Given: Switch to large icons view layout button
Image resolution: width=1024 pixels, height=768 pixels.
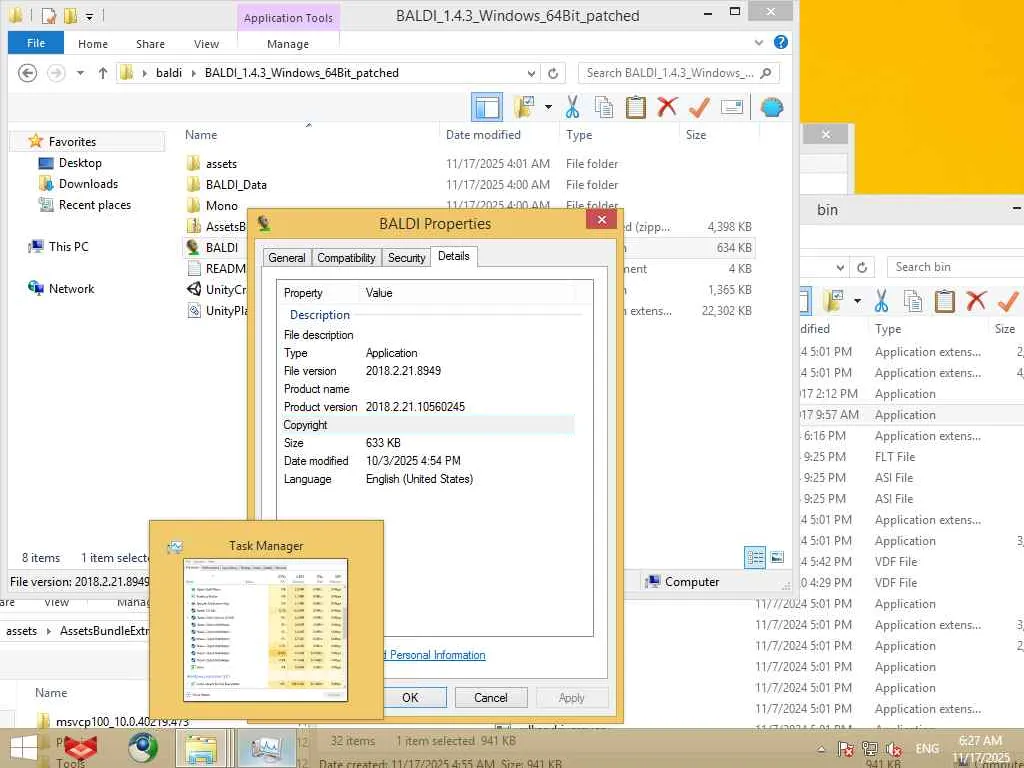Looking at the screenshot, I should click(x=777, y=558).
